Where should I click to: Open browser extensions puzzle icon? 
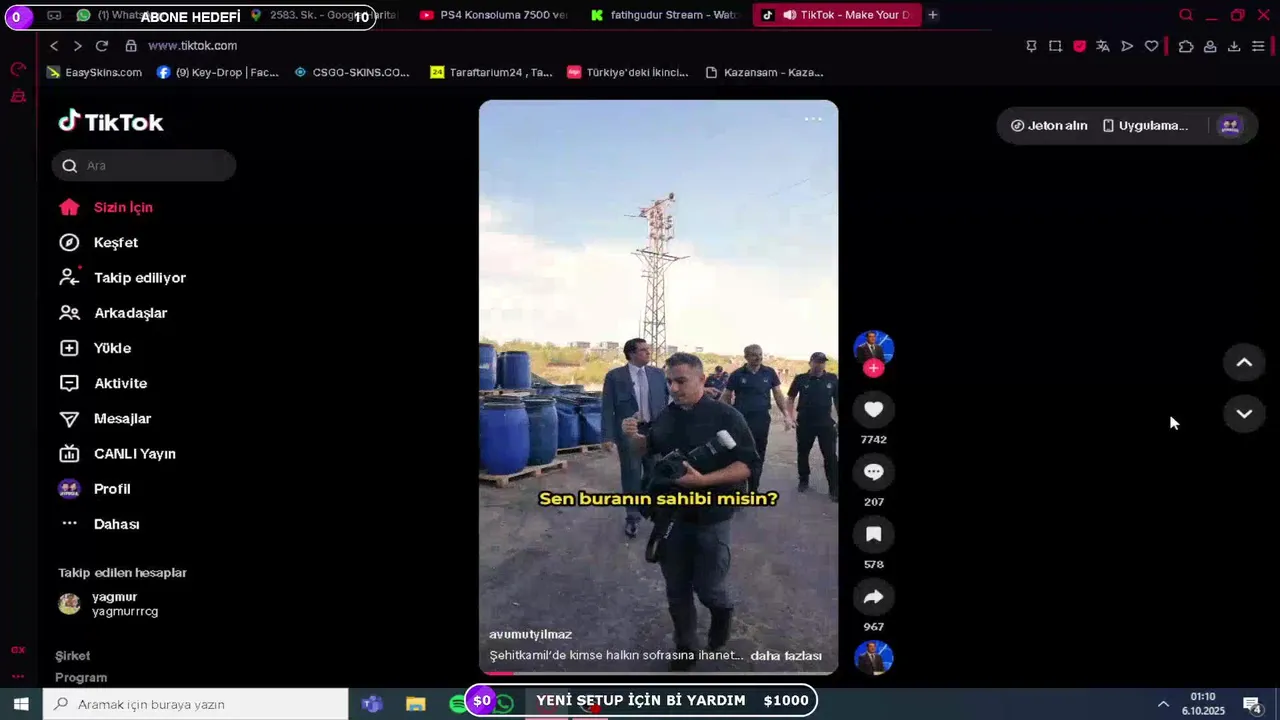1186,46
